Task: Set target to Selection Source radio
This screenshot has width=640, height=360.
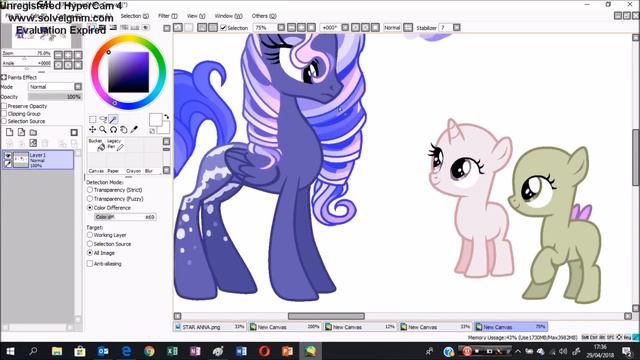Action: [90, 244]
